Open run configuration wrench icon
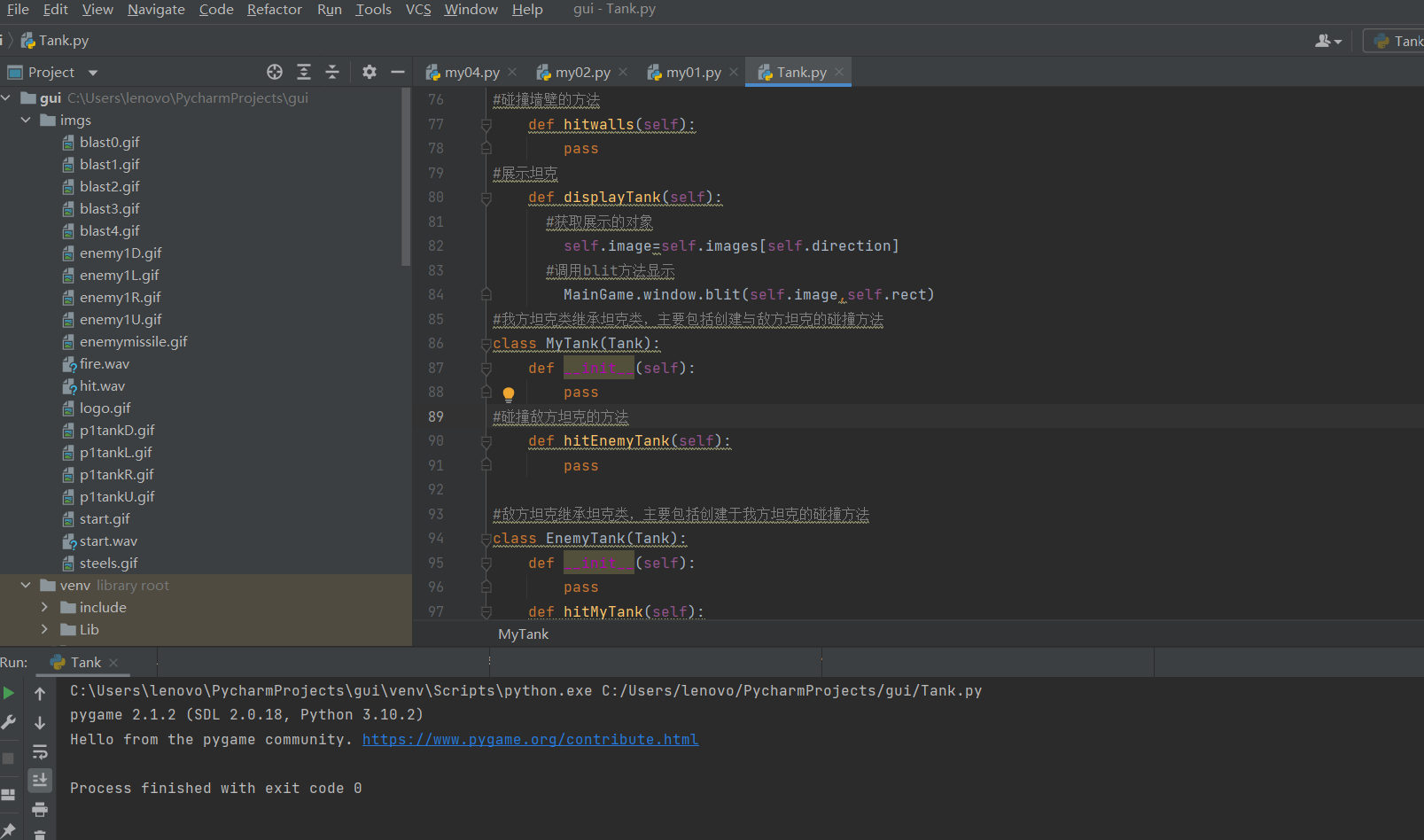This screenshot has height=840, width=1424. [x=9, y=722]
